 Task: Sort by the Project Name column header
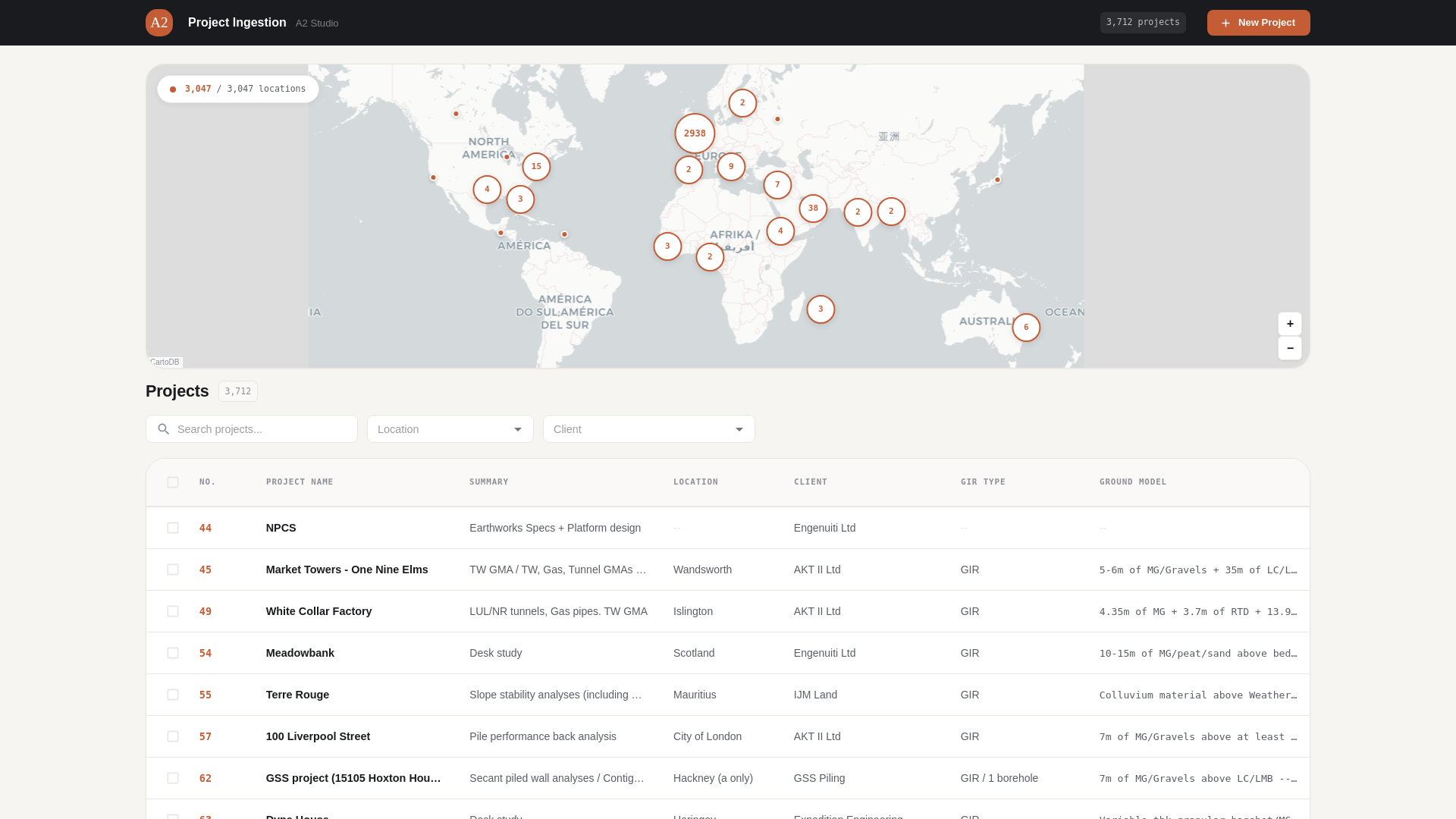tap(300, 482)
